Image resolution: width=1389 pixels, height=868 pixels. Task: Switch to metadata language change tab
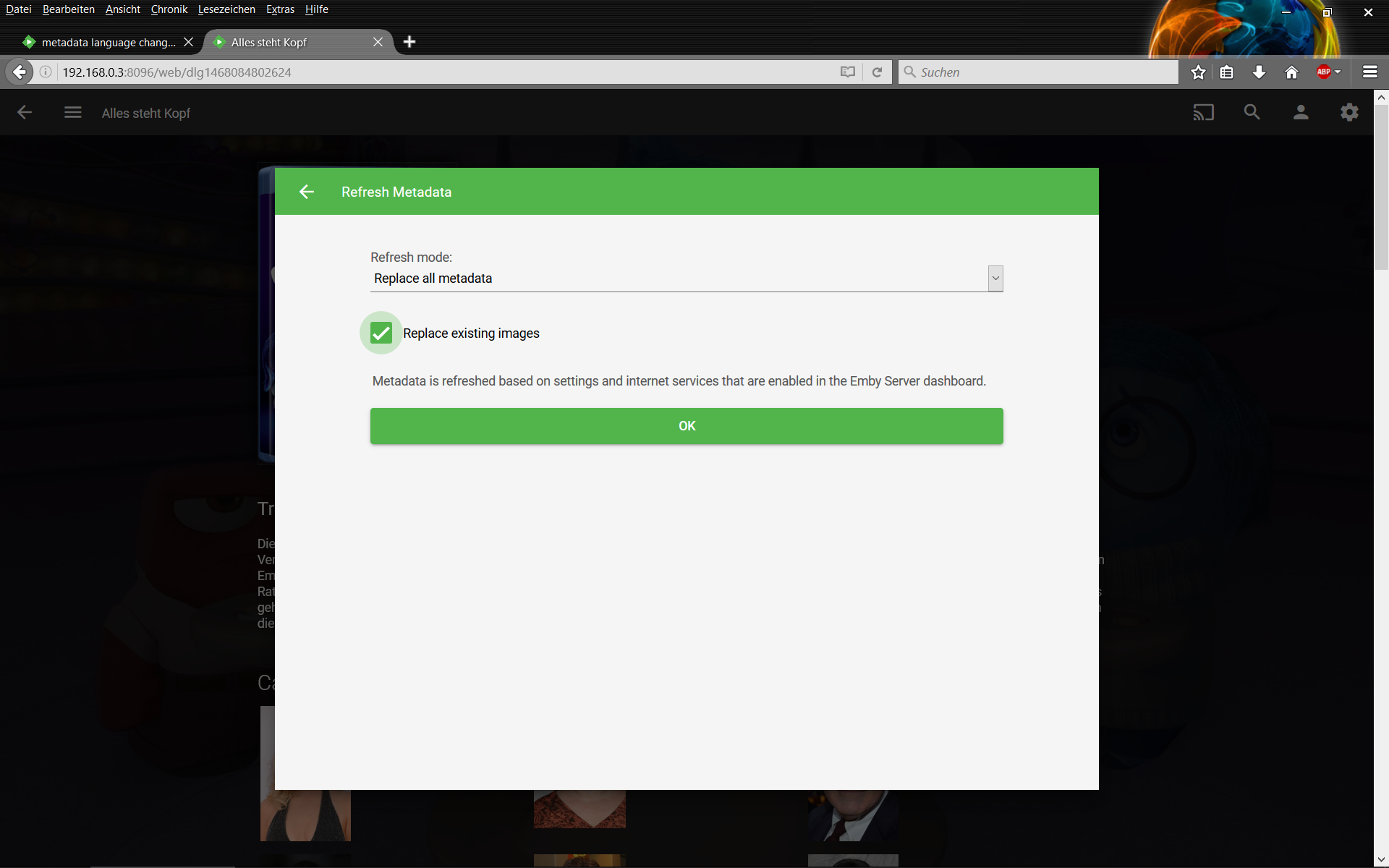click(107, 43)
